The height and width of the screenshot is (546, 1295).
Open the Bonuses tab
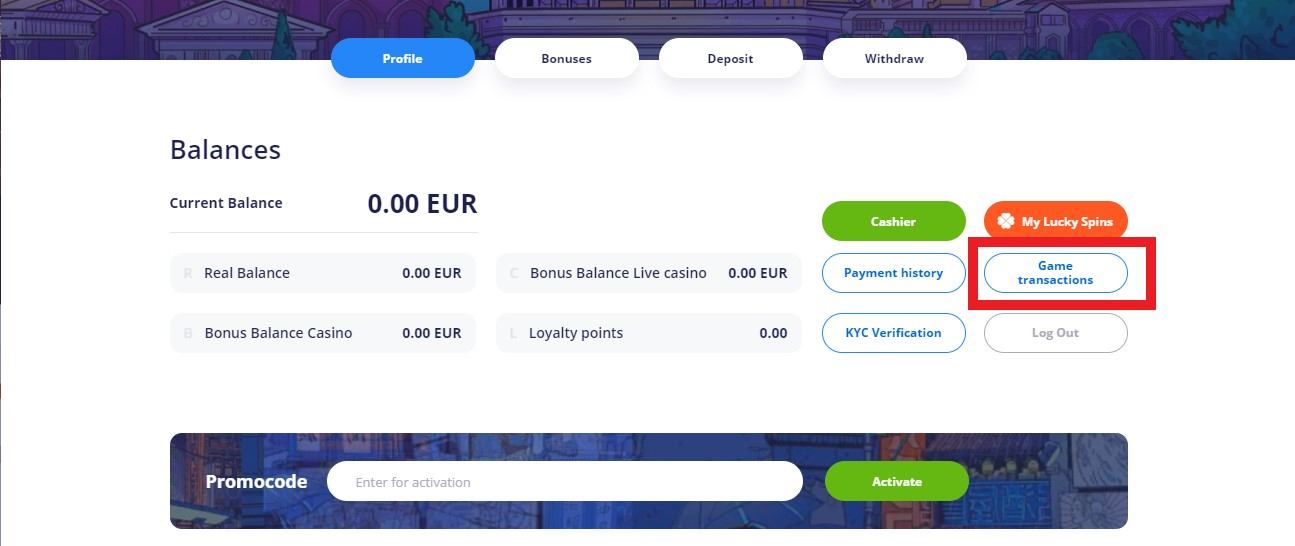[566, 59]
